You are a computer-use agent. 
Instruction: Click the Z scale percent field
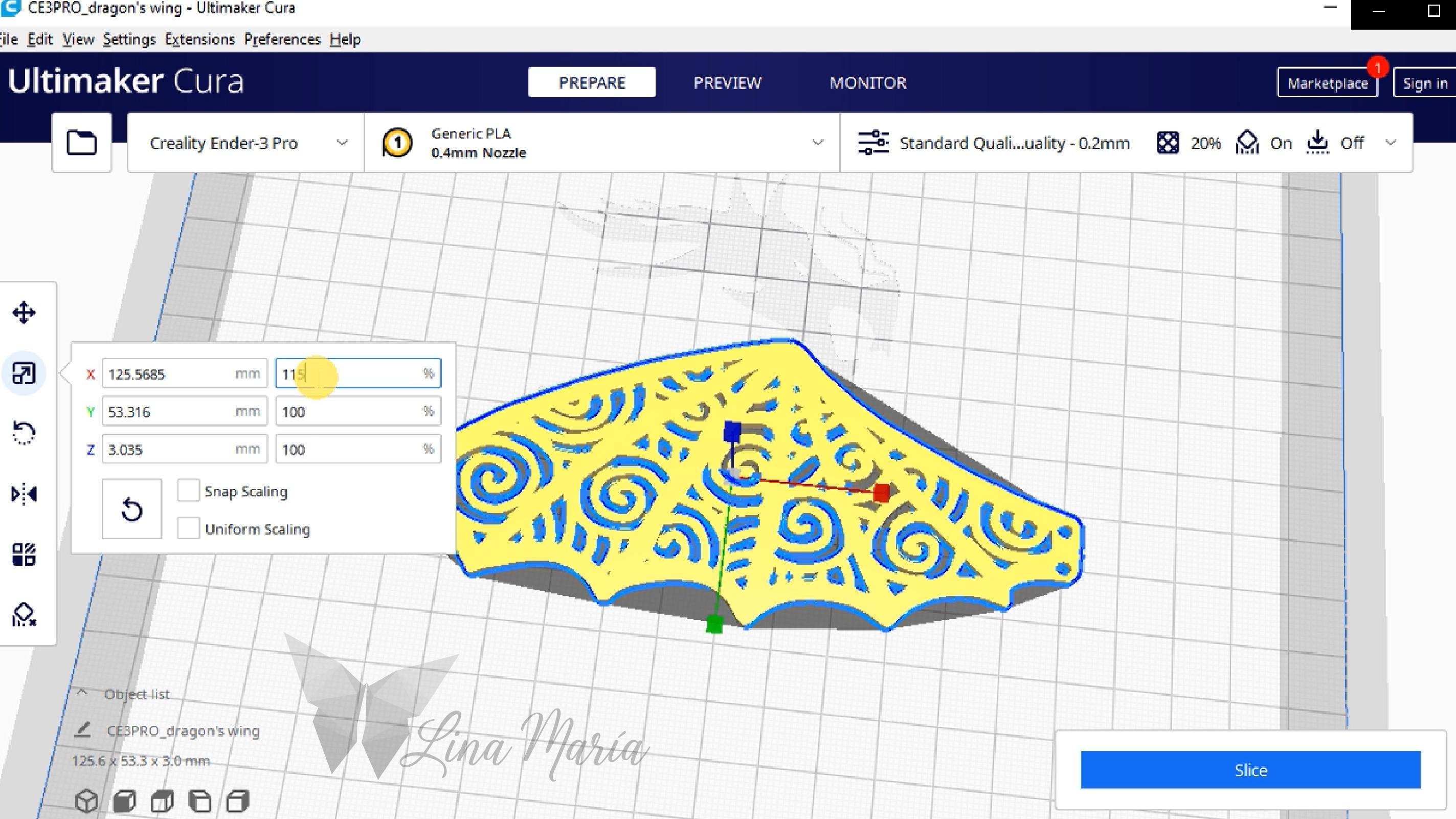pyautogui.click(x=359, y=449)
